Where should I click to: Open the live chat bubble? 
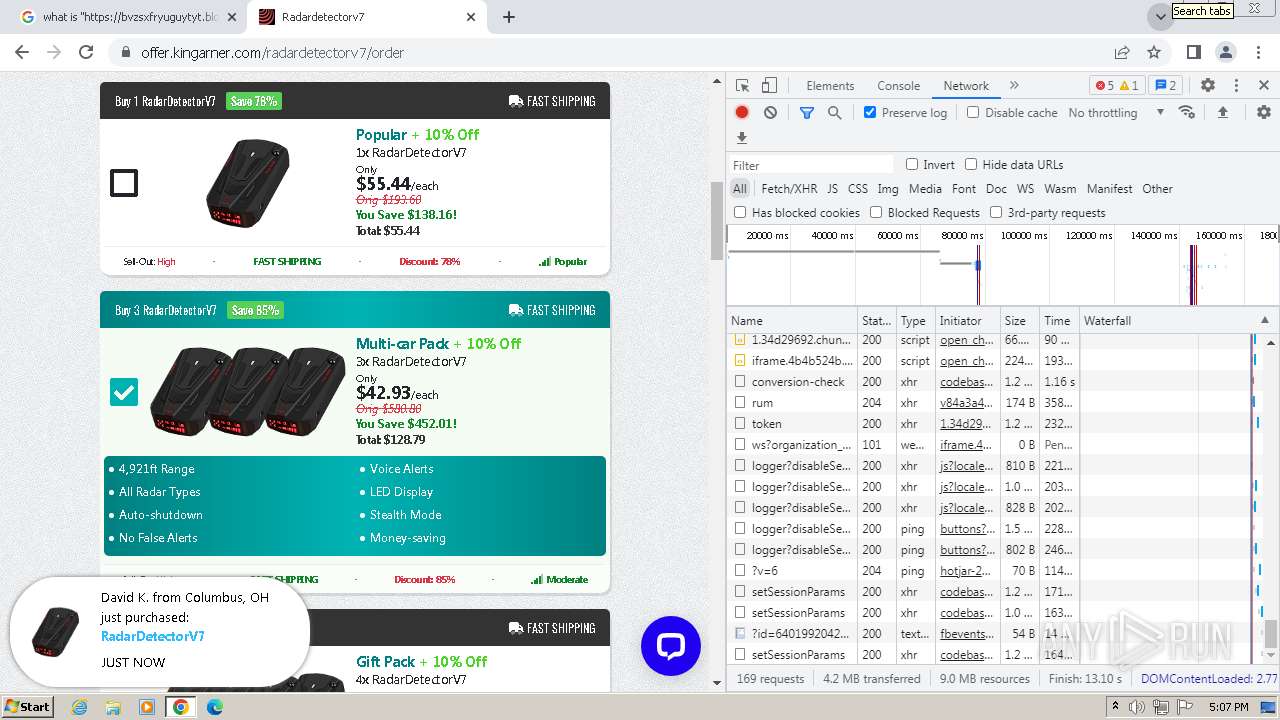tap(671, 646)
